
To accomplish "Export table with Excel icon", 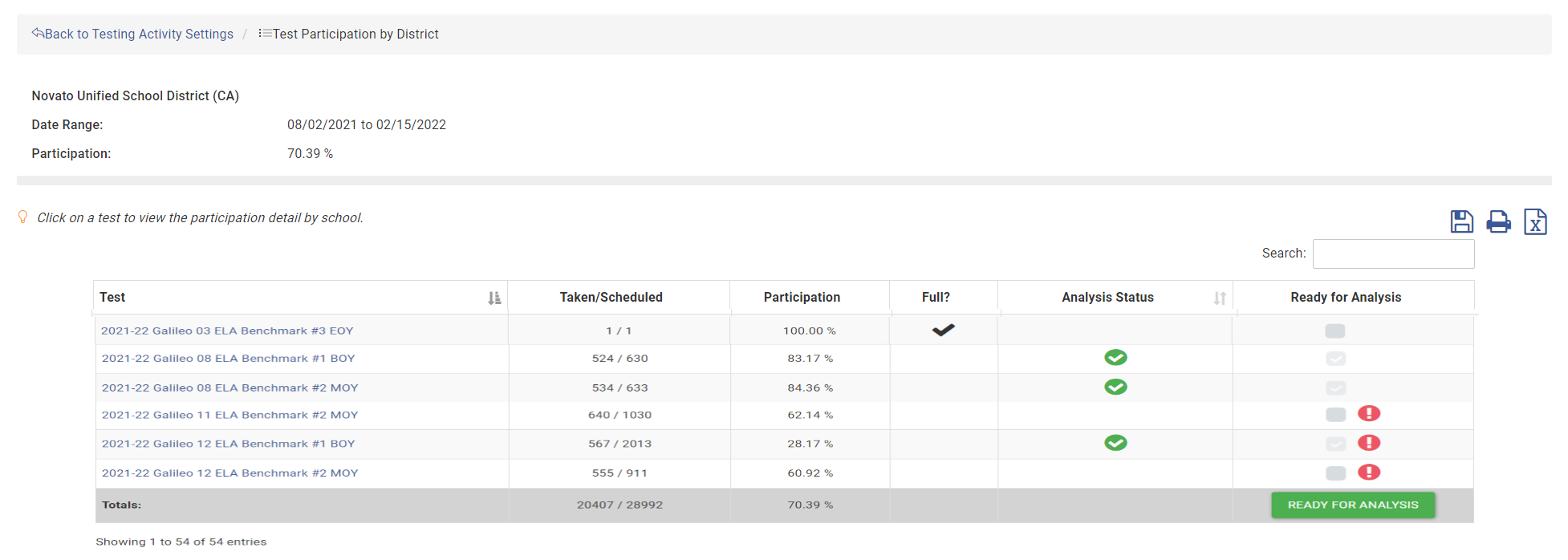I will 1534,221.
